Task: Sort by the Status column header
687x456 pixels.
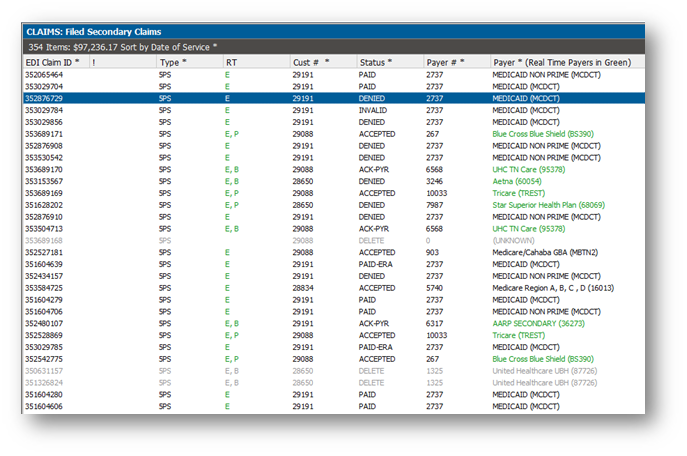Action: click(375, 62)
